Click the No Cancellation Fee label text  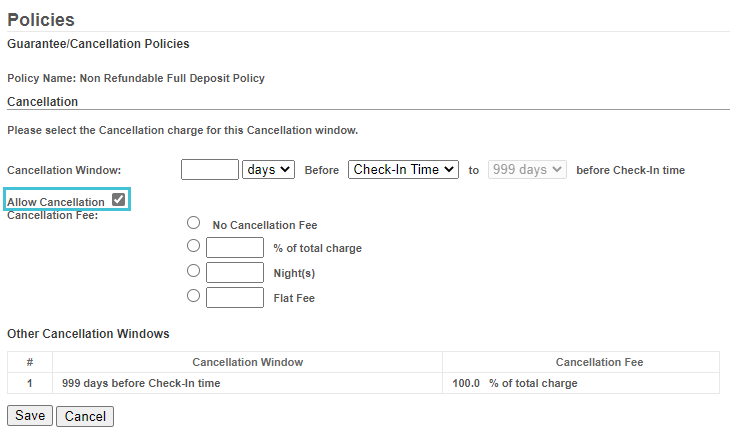(265, 225)
